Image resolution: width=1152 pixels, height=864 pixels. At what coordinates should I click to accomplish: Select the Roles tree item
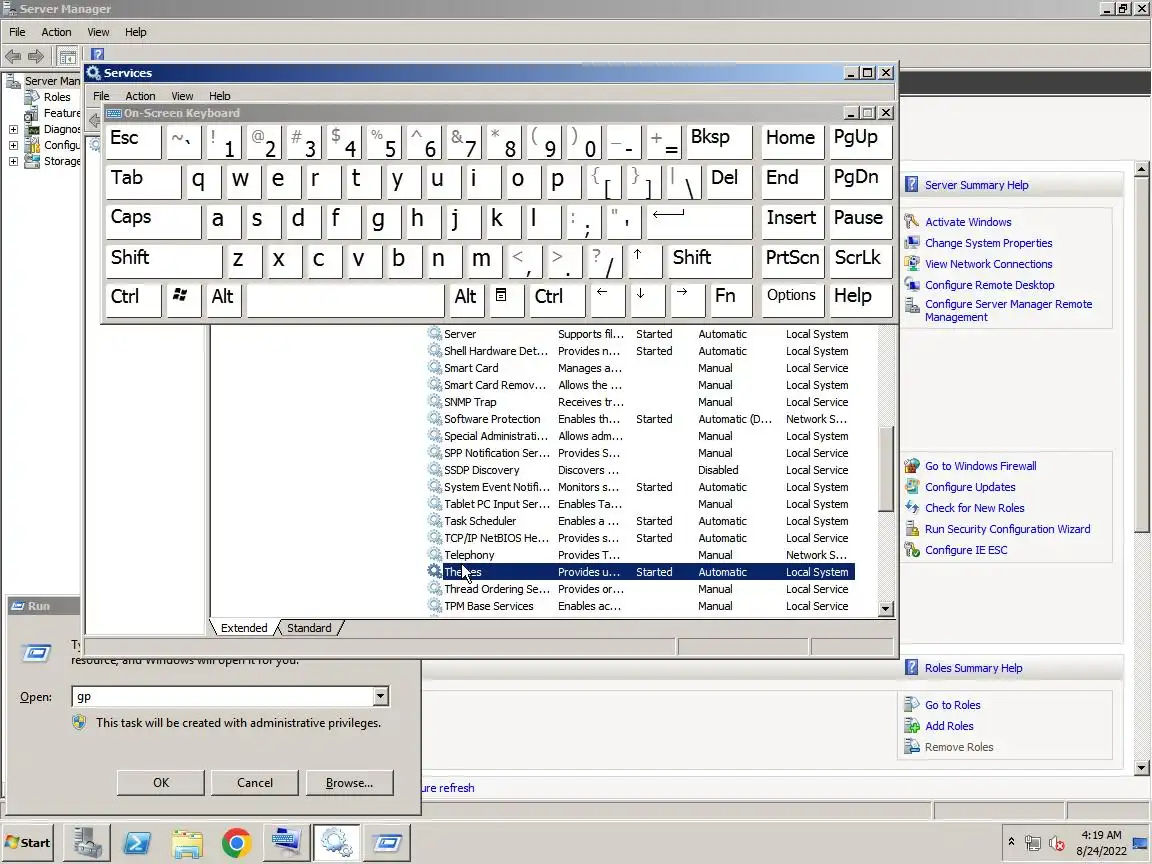[x=57, y=97]
